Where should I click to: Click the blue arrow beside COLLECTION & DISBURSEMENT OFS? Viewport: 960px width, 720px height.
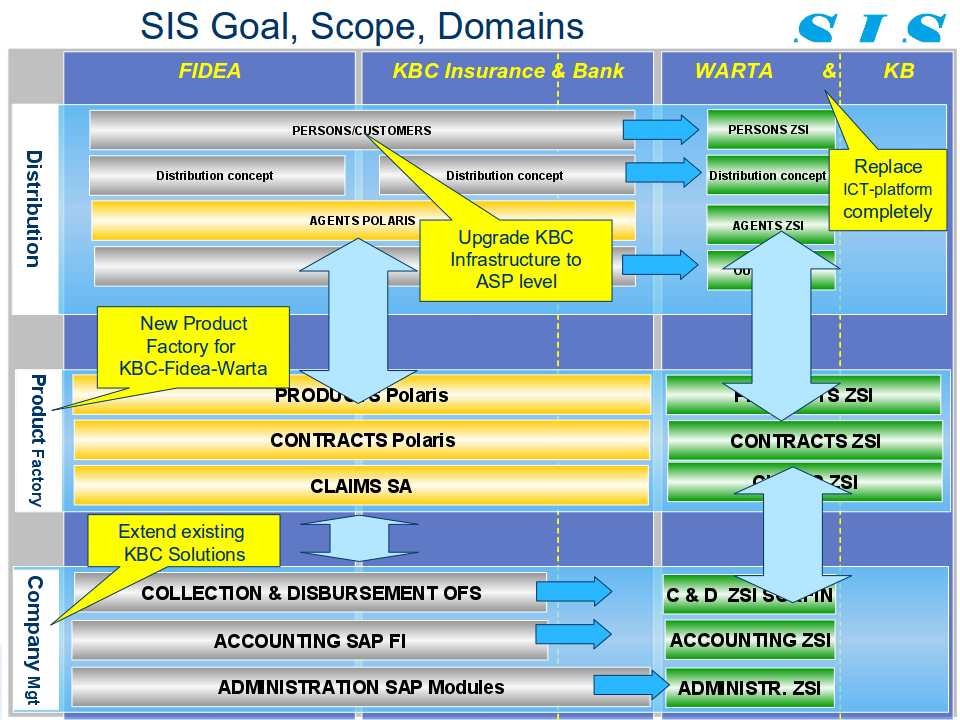[x=574, y=591]
